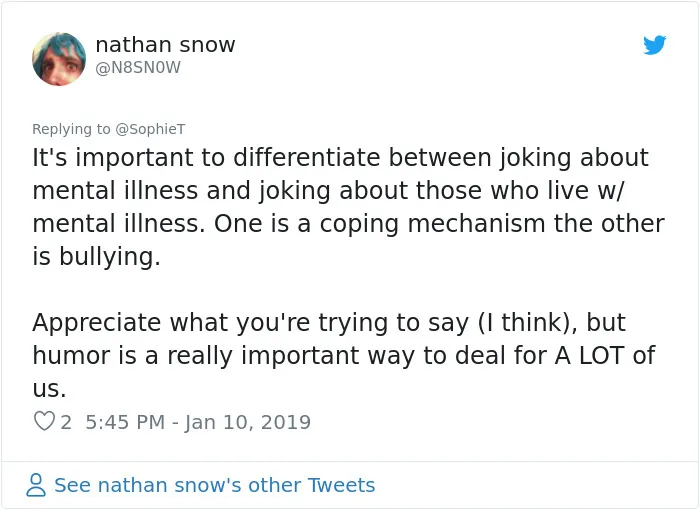Click the 'mental illness and joking about' line

(x=329, y=191)
